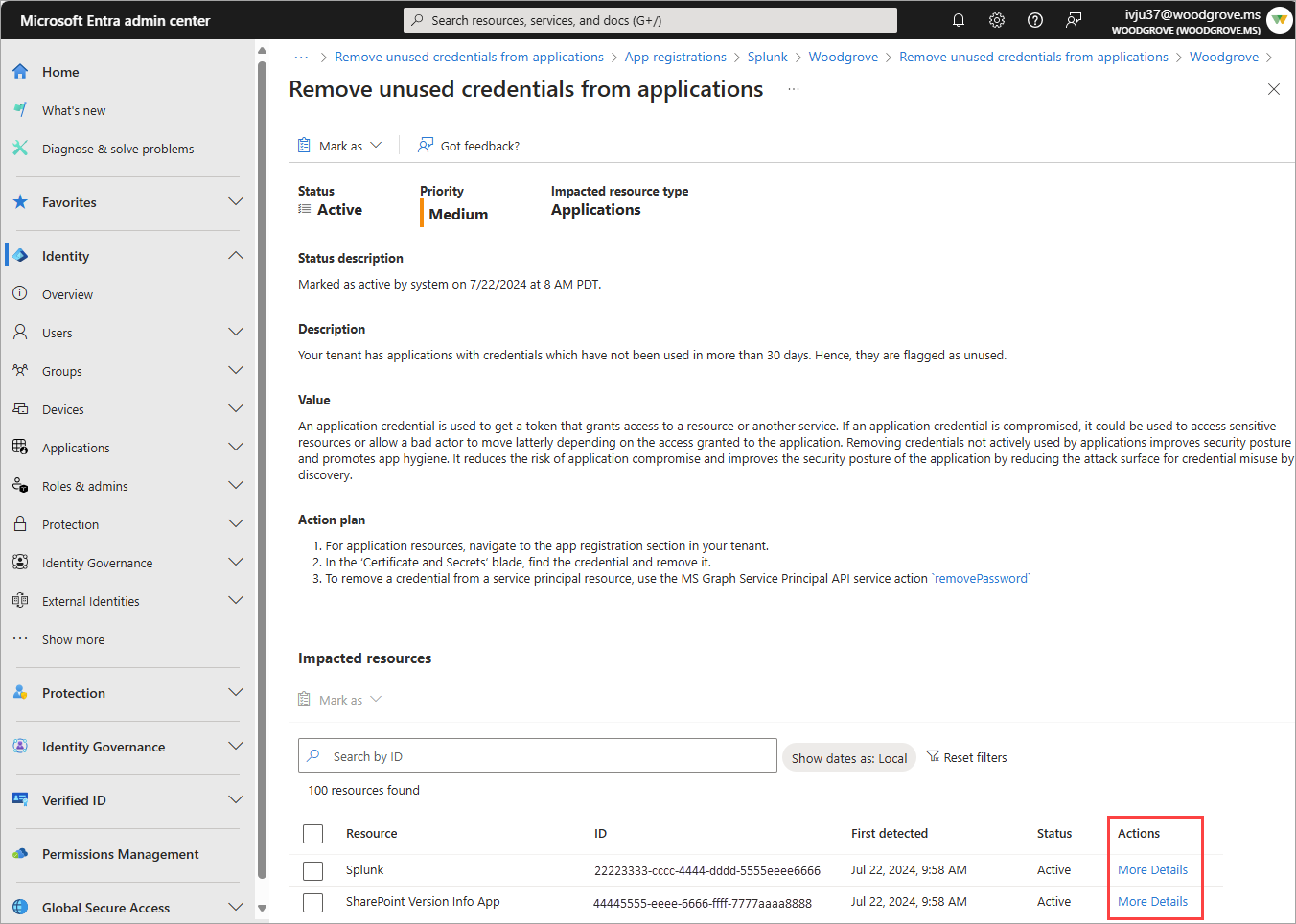Expand the Roles & admins chevron
Image resolution: width=1296 pixels, height=924 pixels.
click(236, 486)
